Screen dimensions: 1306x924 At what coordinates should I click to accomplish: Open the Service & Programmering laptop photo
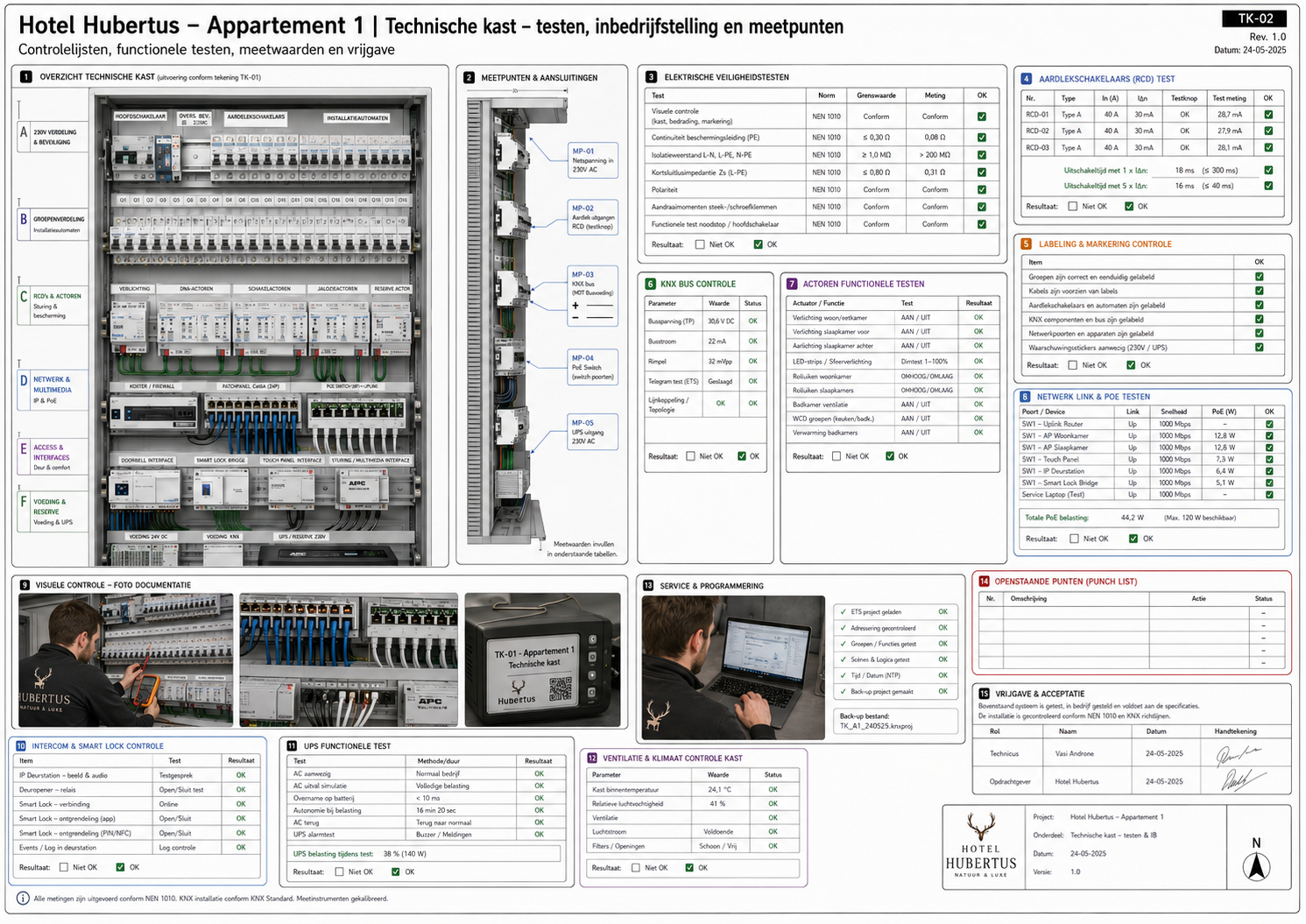pyautogui.click(x=733, y=668)
